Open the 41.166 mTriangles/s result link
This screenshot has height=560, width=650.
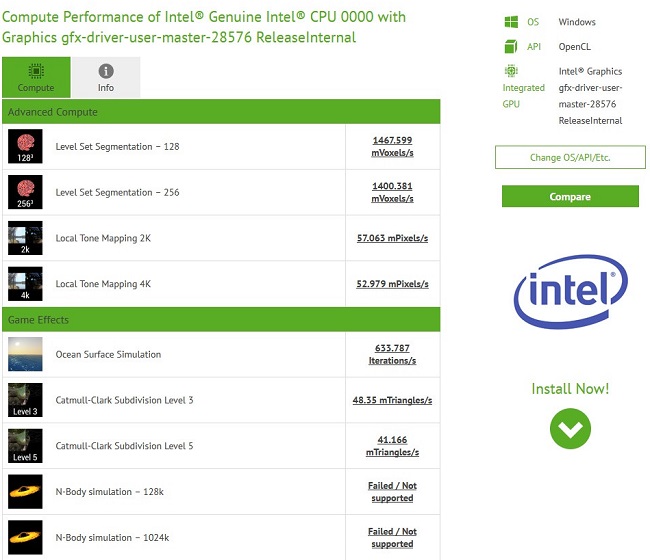pyautogui.click(x=392, y=446)
